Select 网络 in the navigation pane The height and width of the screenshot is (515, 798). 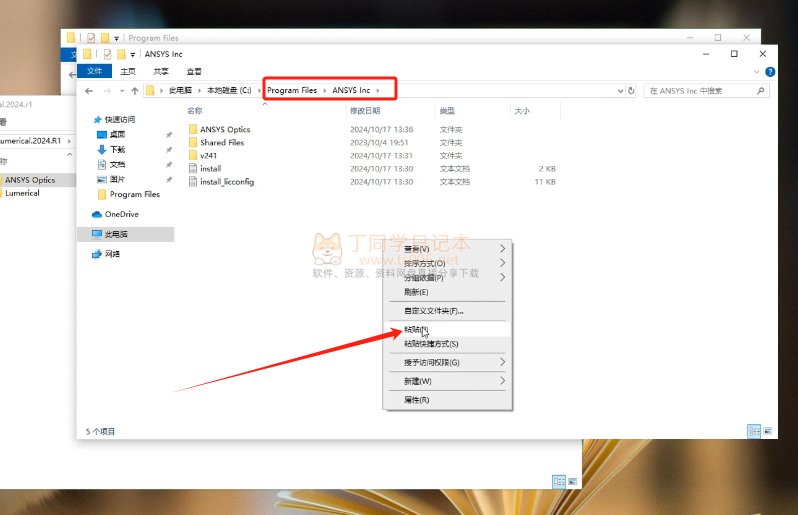tap(112, 254)
